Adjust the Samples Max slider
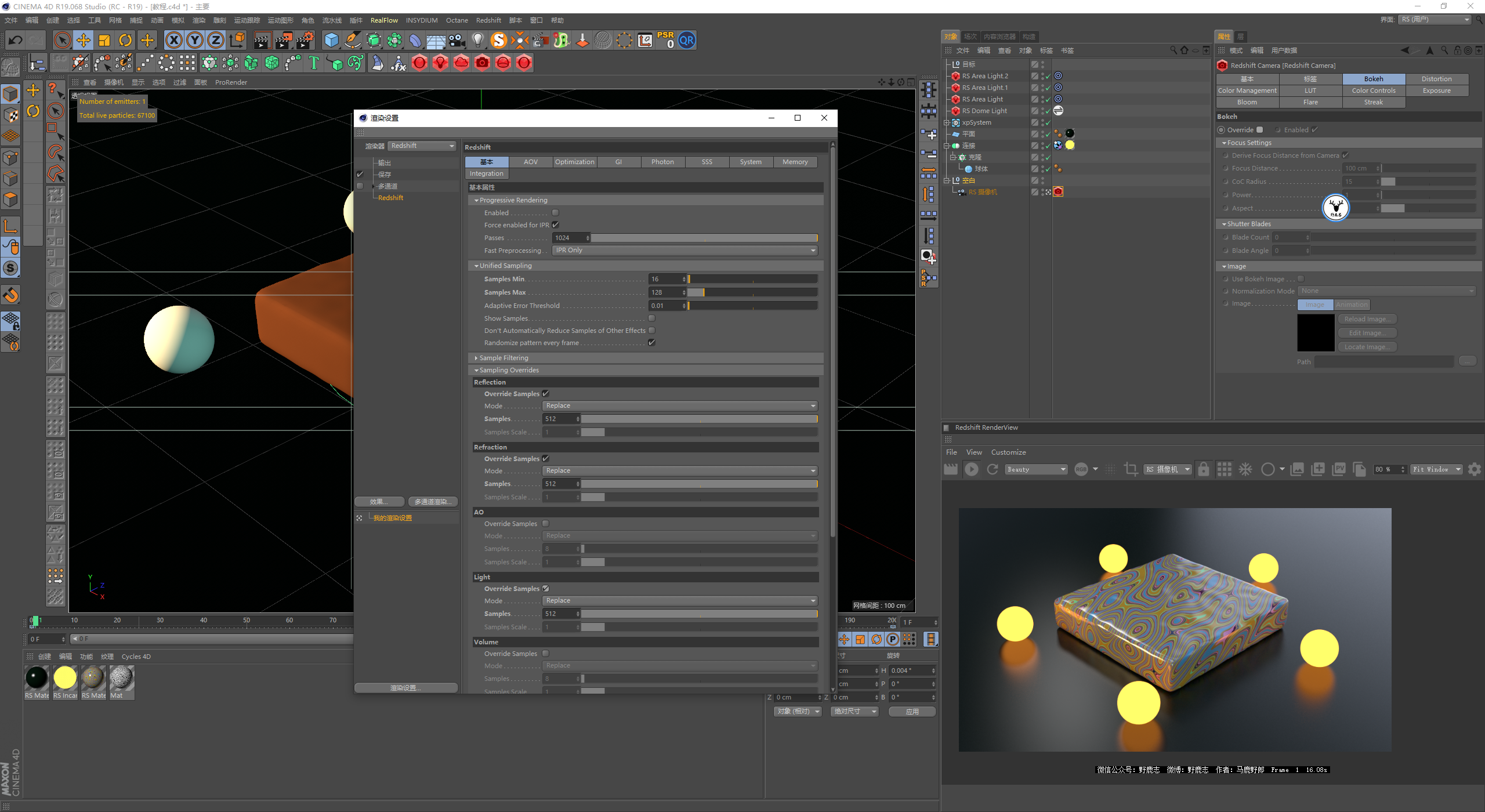1485x812 pixels. pyautogui.click(x=704, y=292)
